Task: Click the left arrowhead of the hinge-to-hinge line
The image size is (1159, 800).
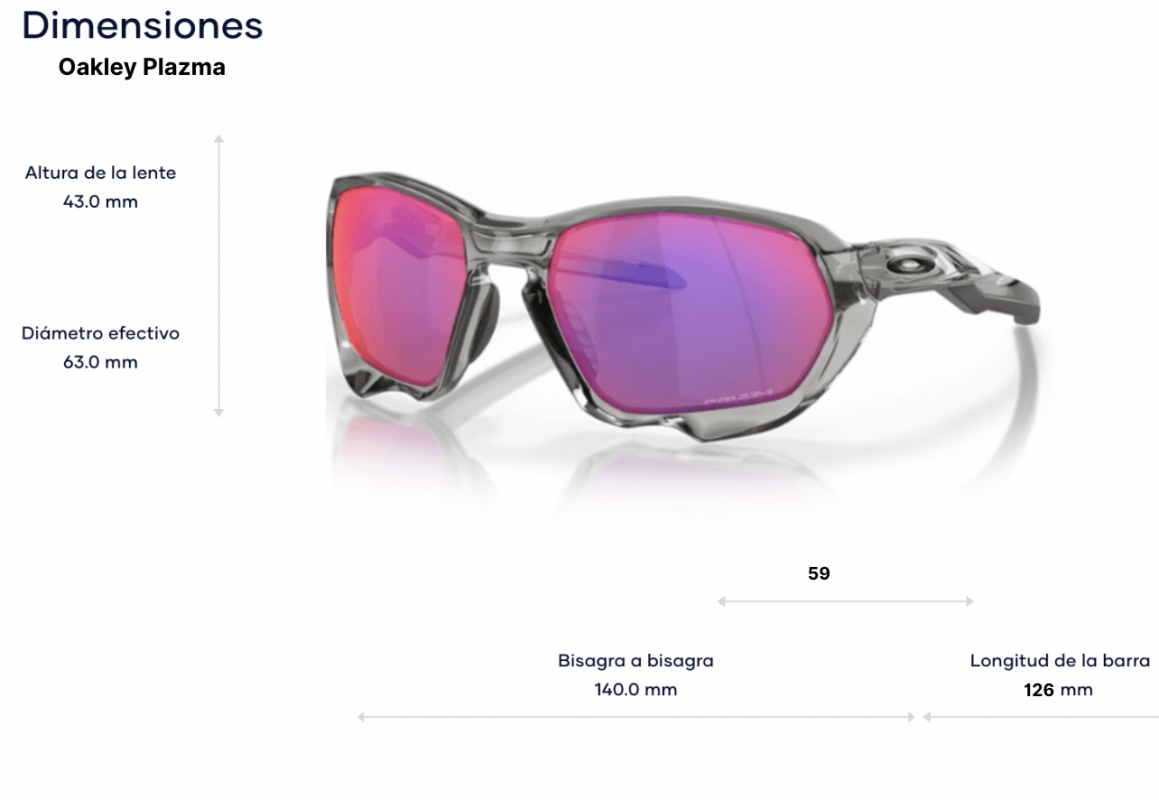Action: tap(361, 717)
